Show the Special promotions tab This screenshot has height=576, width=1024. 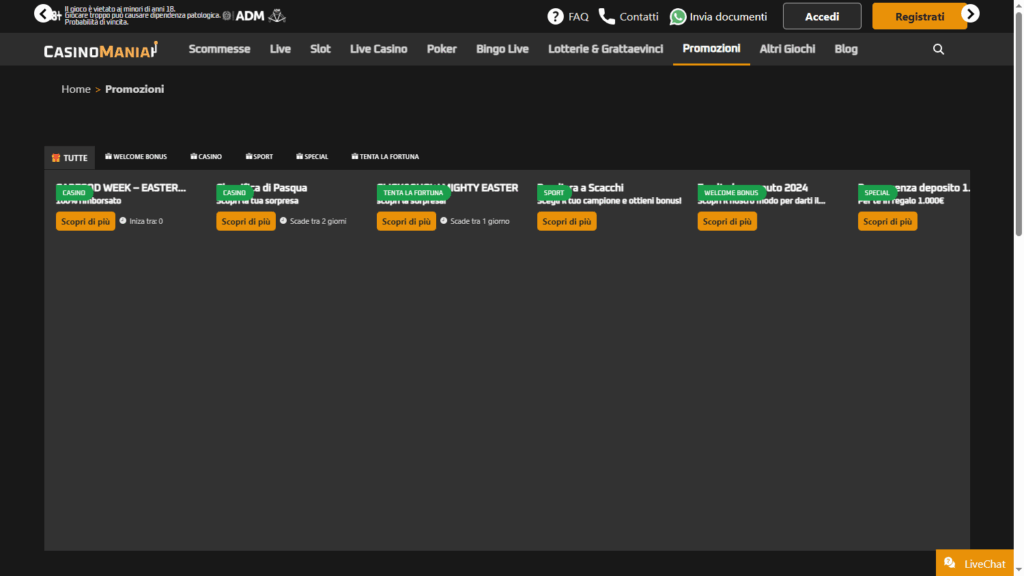312,157
